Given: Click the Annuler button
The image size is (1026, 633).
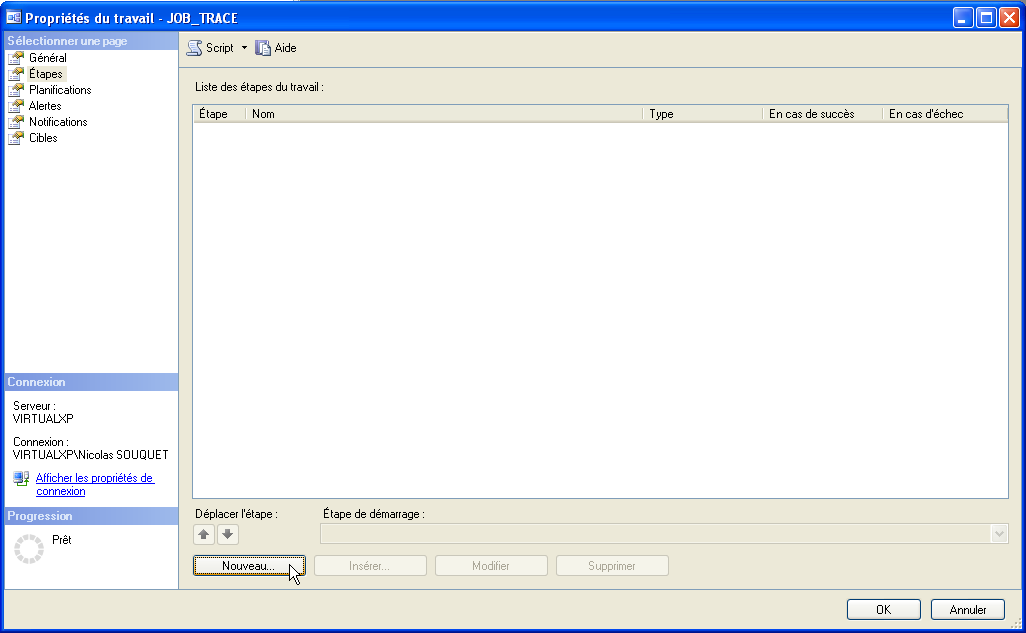Looking at the screenshot, I should point(967,610).
